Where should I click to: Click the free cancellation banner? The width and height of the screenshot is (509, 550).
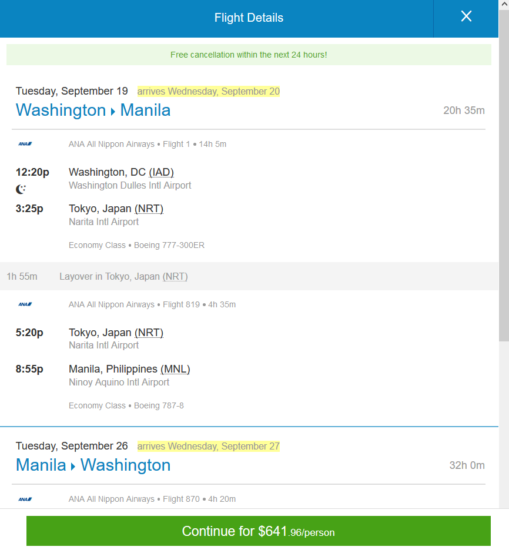(x=249, y=55)
